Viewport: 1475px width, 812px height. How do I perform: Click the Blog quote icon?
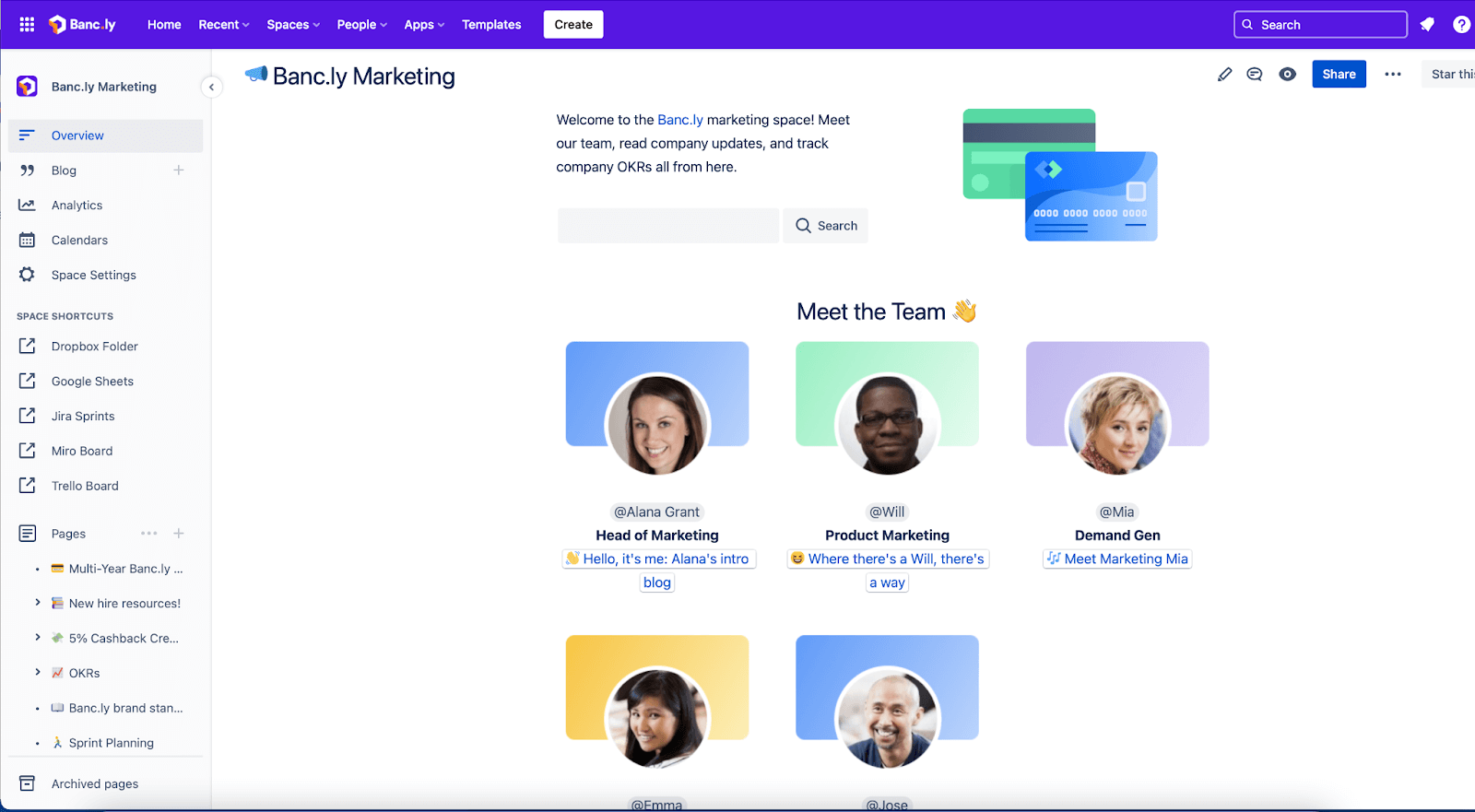pos(27,171)
